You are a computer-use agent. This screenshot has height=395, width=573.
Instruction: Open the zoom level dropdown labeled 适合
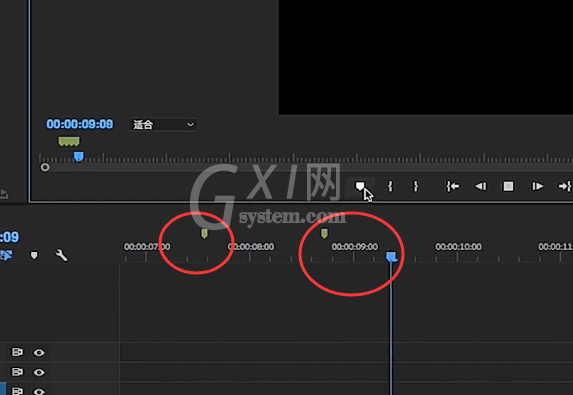coord(163,125)
